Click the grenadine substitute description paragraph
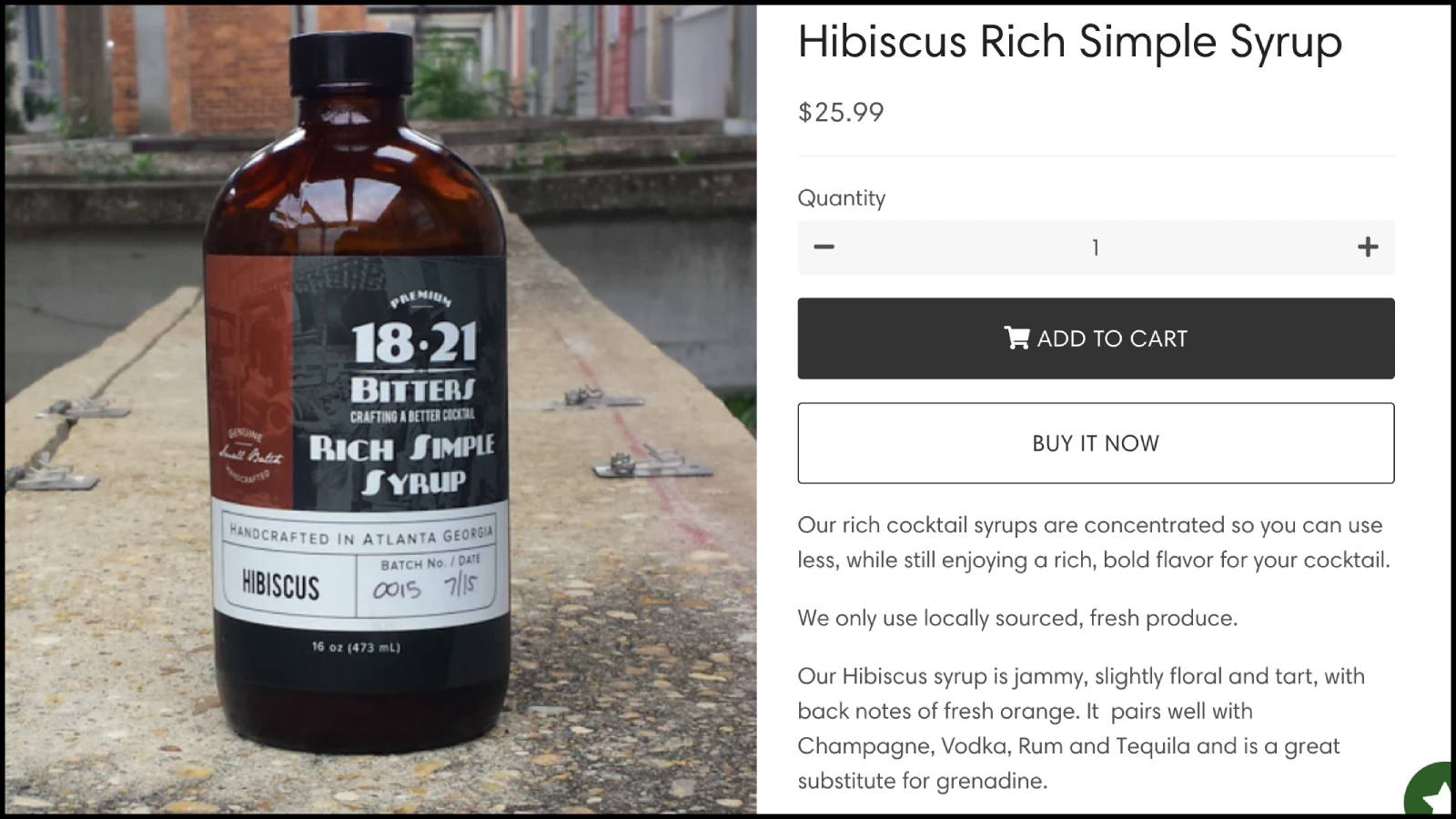 pos(1081,728)
